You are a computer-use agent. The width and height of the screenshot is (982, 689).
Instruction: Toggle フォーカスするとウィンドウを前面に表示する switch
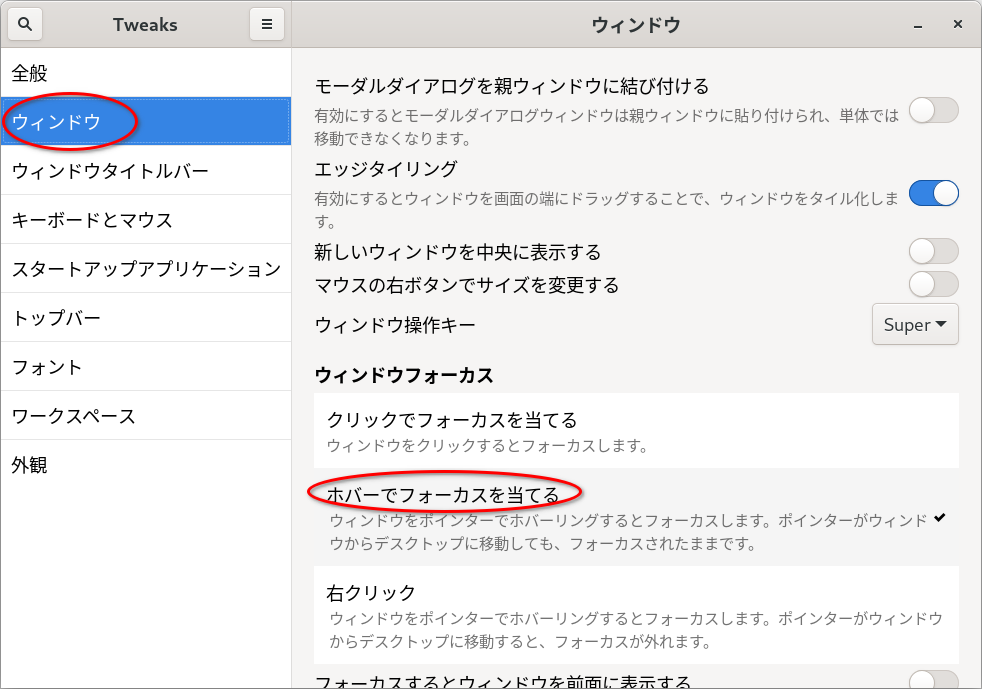[933, 680]
